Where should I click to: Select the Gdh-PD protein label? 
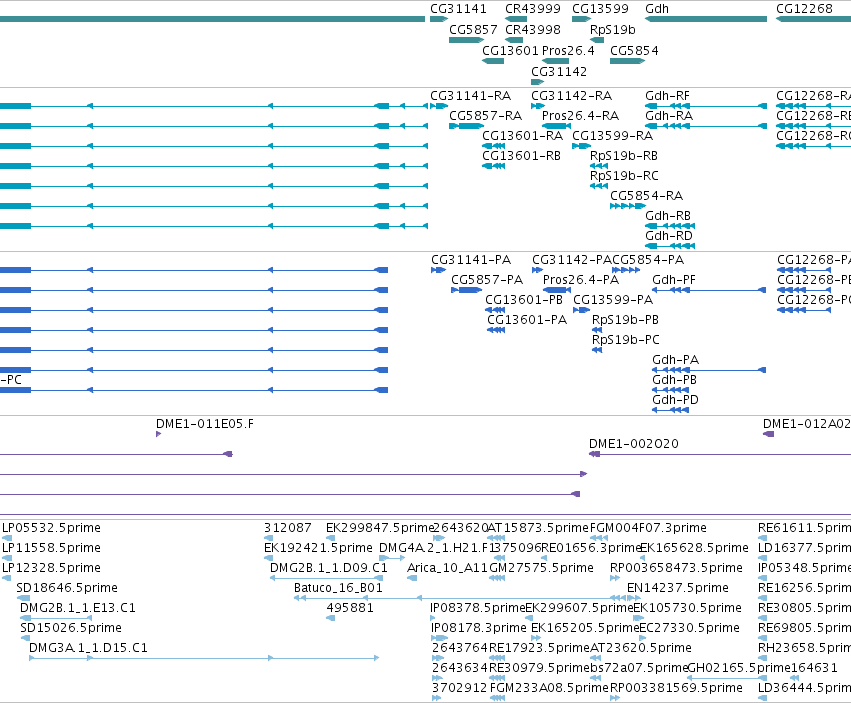tap(675, 400)
